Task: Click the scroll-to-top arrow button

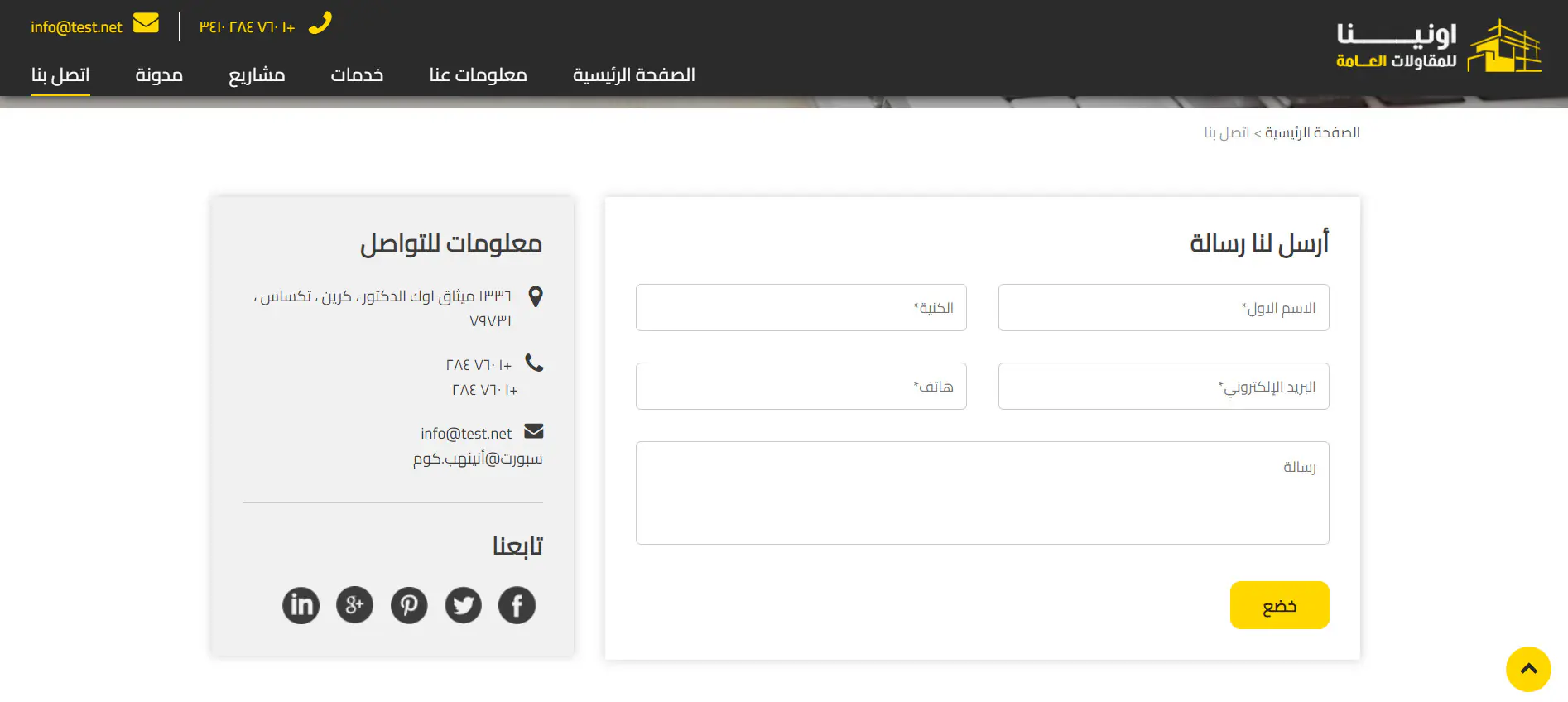Action: click(x=1527, y=669)
